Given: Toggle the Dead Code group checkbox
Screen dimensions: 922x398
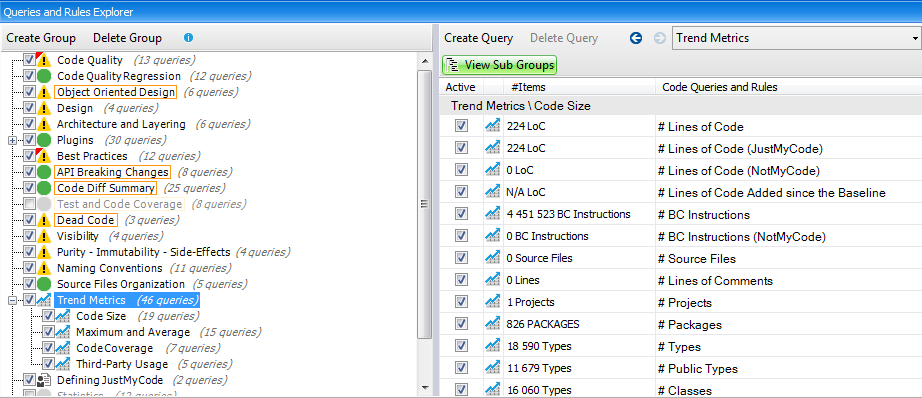Looking at the screenshot, I should (x=29, y=220).
